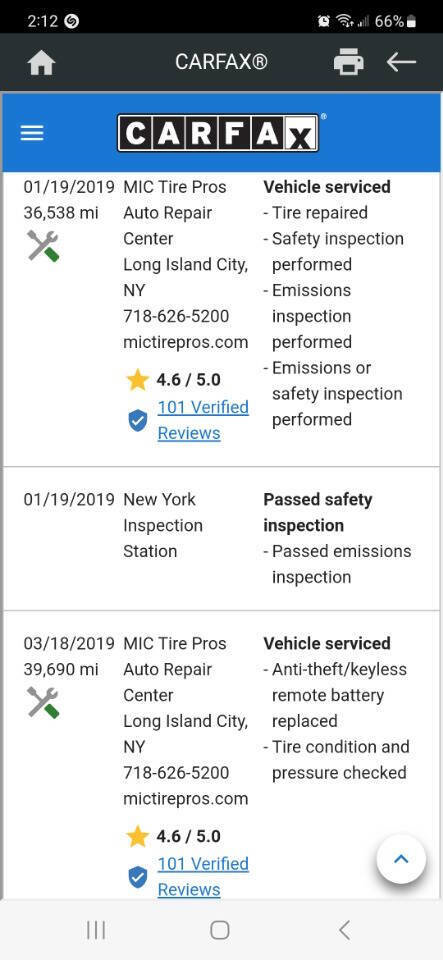Open the hamburger menu in Carfax banner
Screen dimensions: 443x960
coord(32,133)
